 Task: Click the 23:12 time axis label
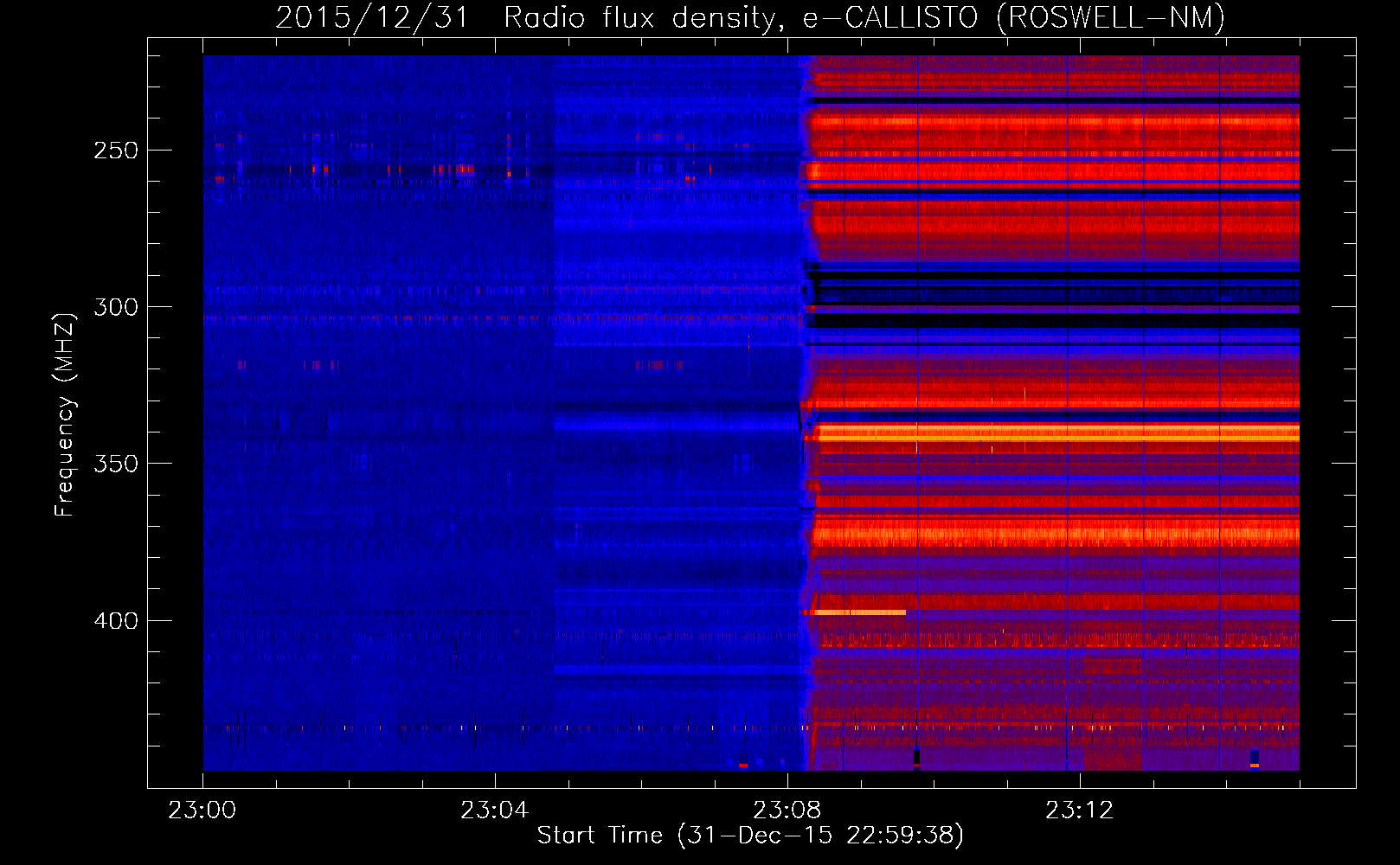tap(1080, 811)
